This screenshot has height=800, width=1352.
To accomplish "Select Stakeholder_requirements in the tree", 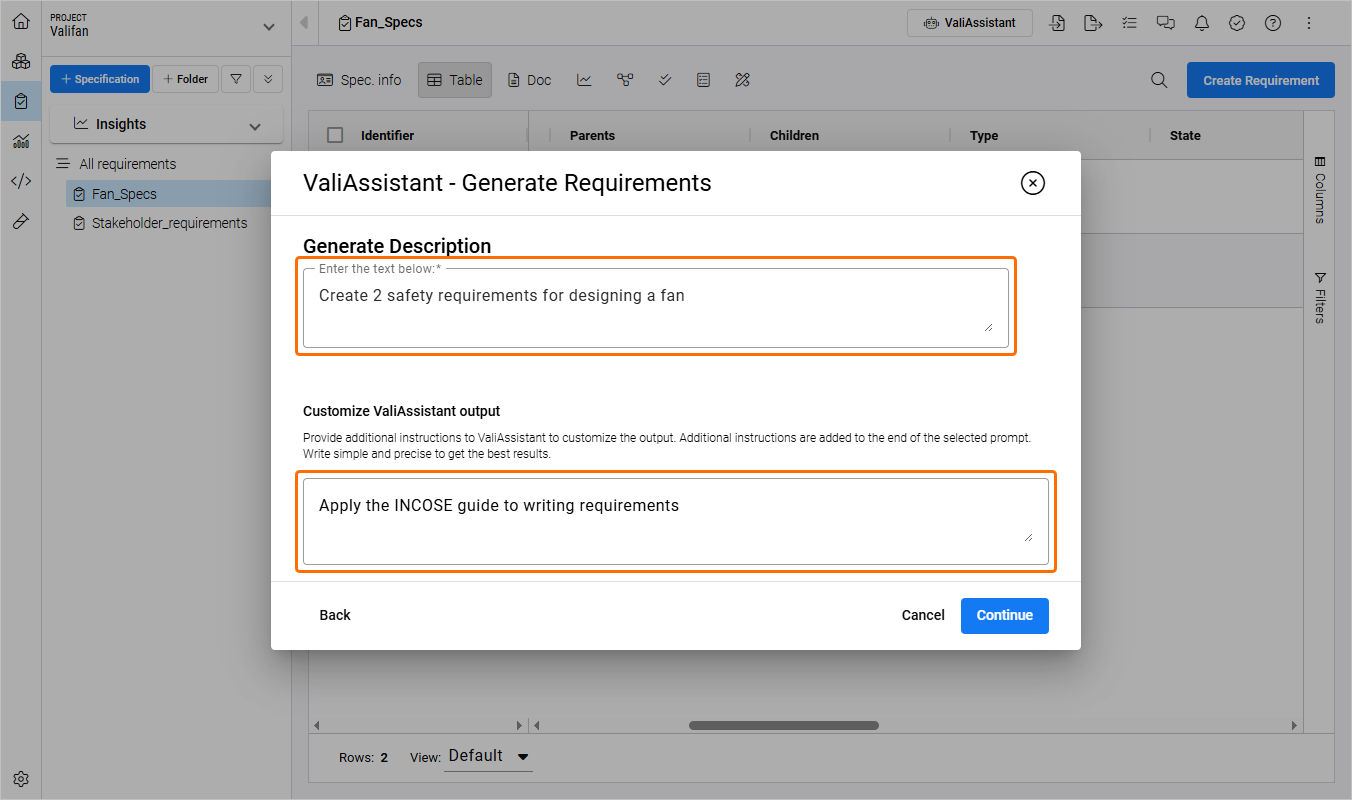I will pos(169,223).
